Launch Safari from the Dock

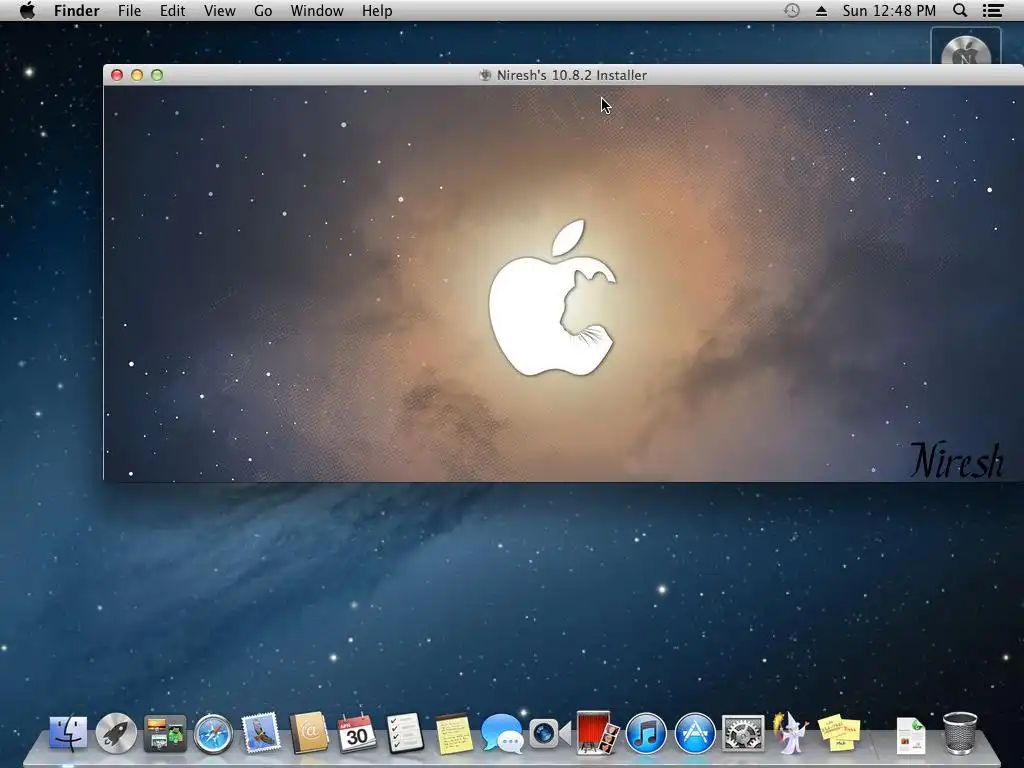(213, 734)
